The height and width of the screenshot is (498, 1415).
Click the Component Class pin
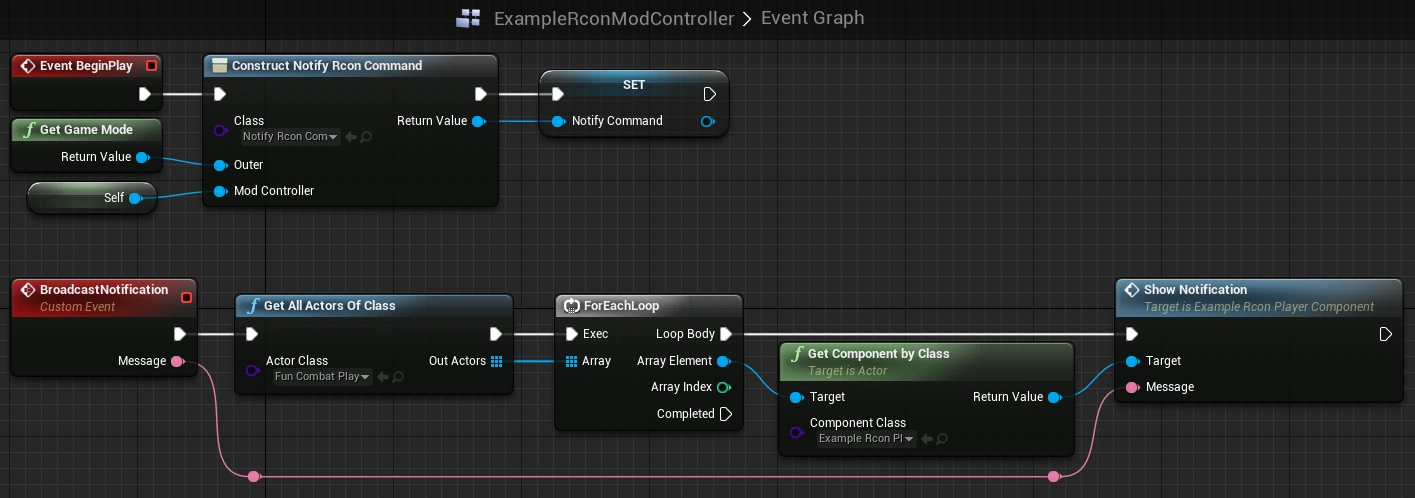(x=796, y=432)
